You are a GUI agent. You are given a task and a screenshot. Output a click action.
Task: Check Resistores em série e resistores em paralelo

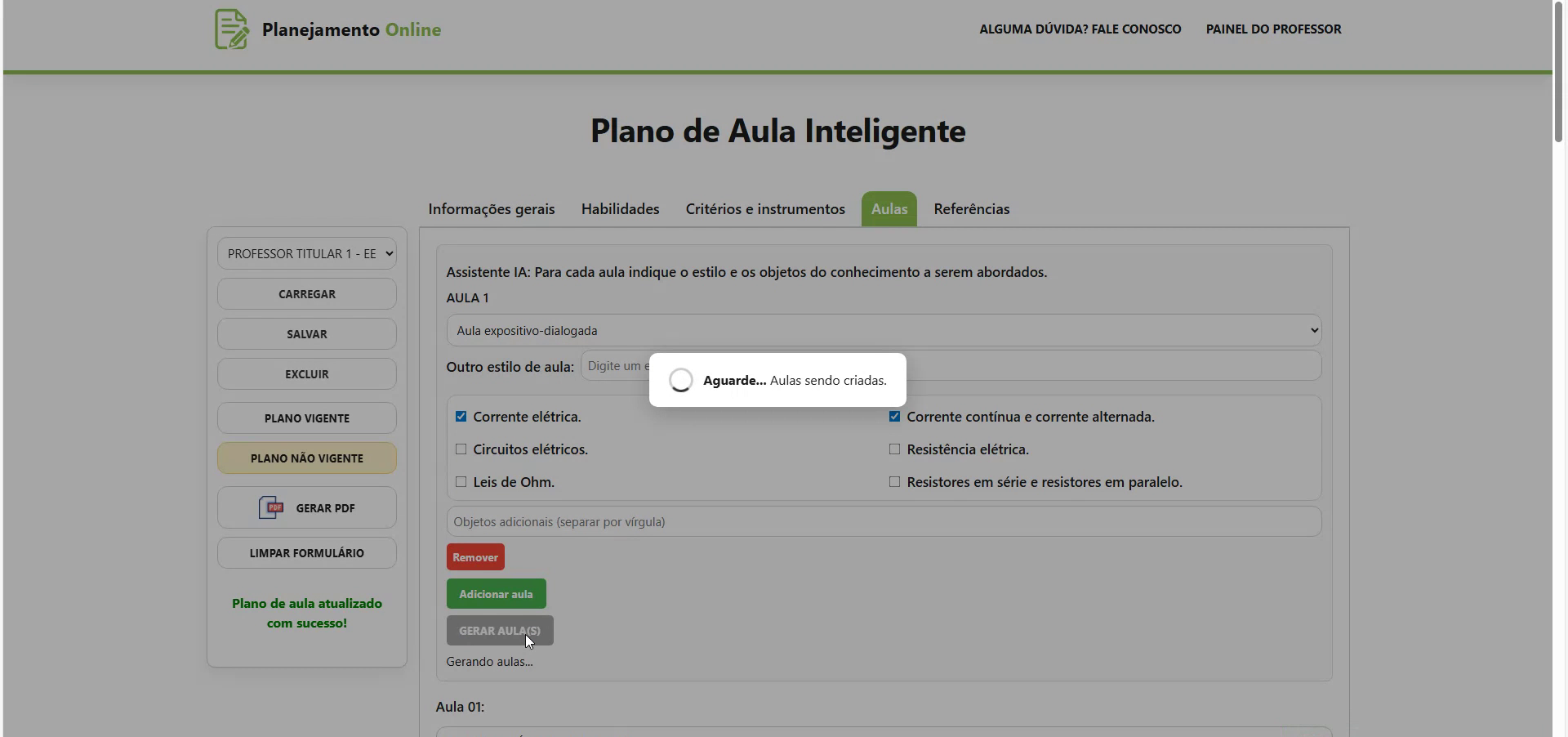pyautogui.click(x=894, y=482)
